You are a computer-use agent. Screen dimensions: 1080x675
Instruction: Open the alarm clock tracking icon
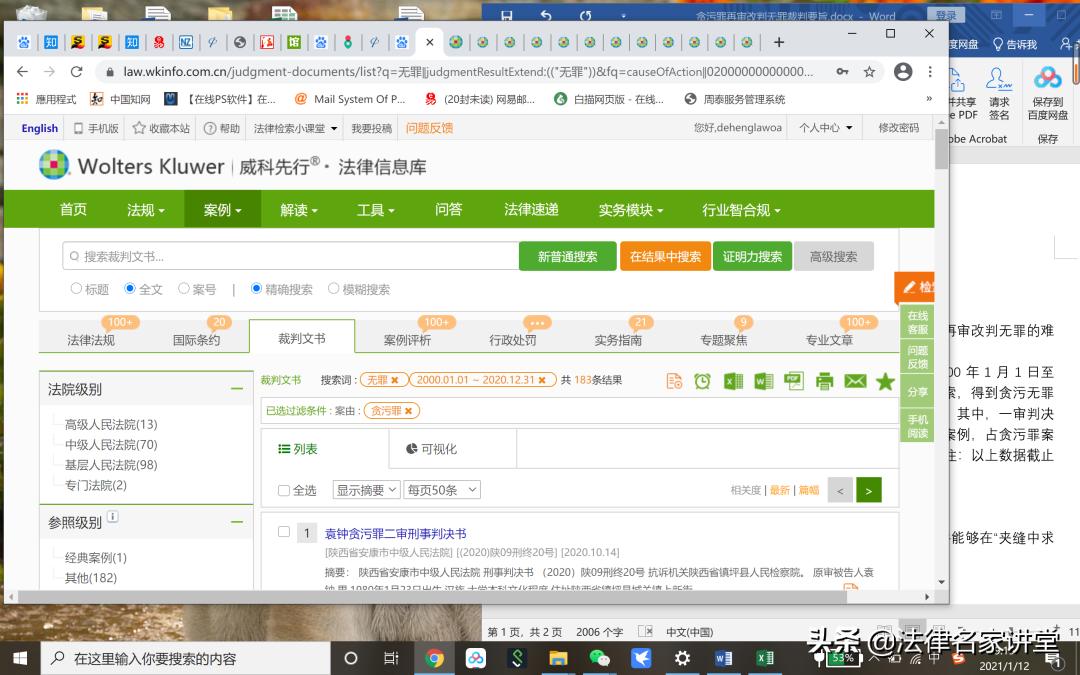pyautogui.click(x=702, y=381)
